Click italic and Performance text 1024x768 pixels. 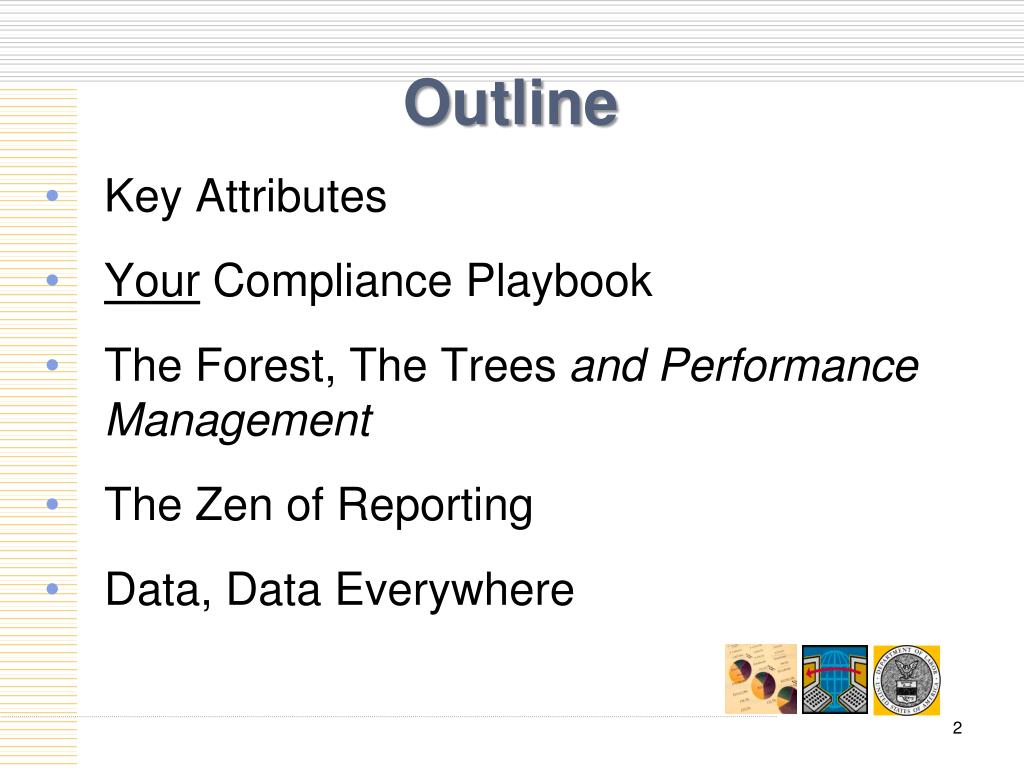(744, 366)
